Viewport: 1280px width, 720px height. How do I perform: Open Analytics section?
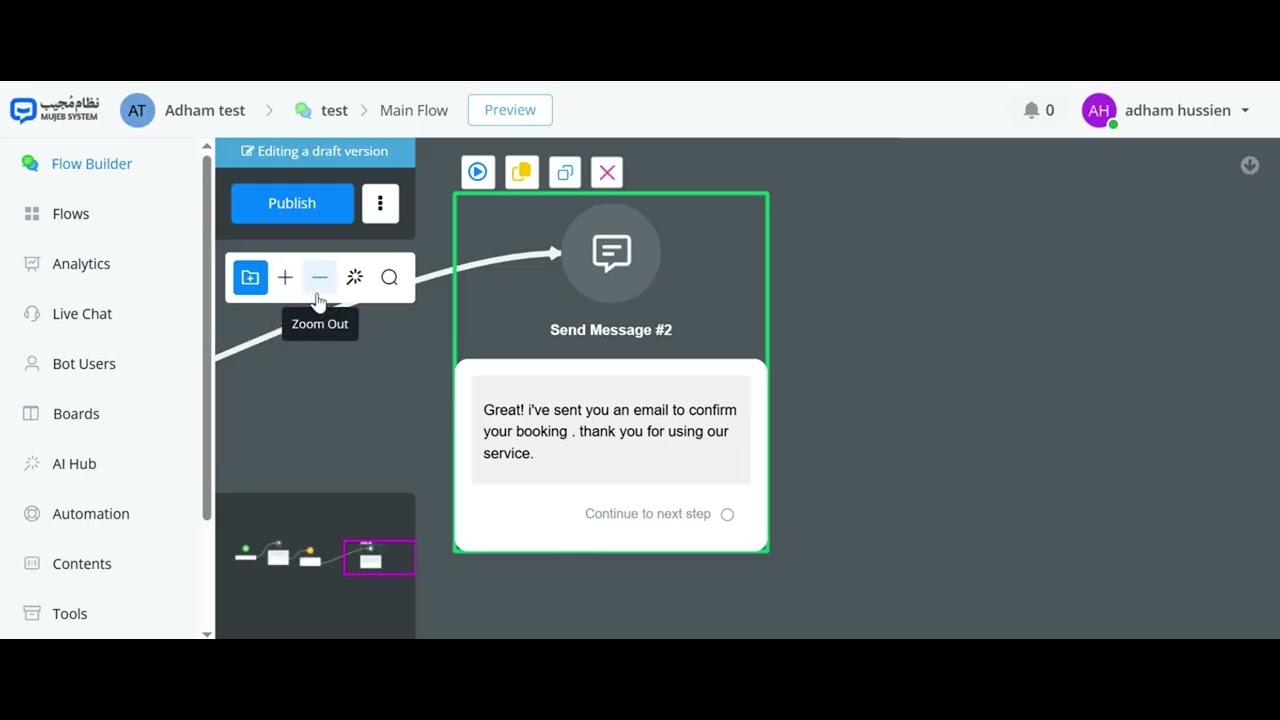pos(81,264)
